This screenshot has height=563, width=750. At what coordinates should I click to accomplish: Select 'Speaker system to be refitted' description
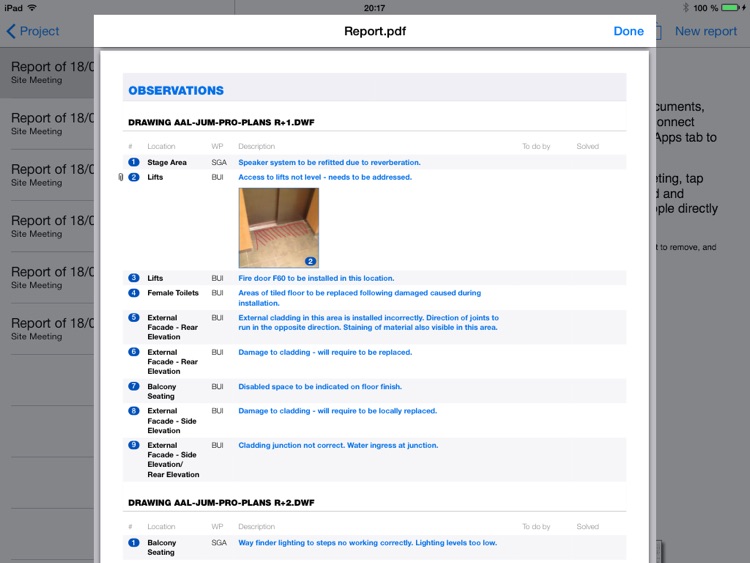coord(329,162)
